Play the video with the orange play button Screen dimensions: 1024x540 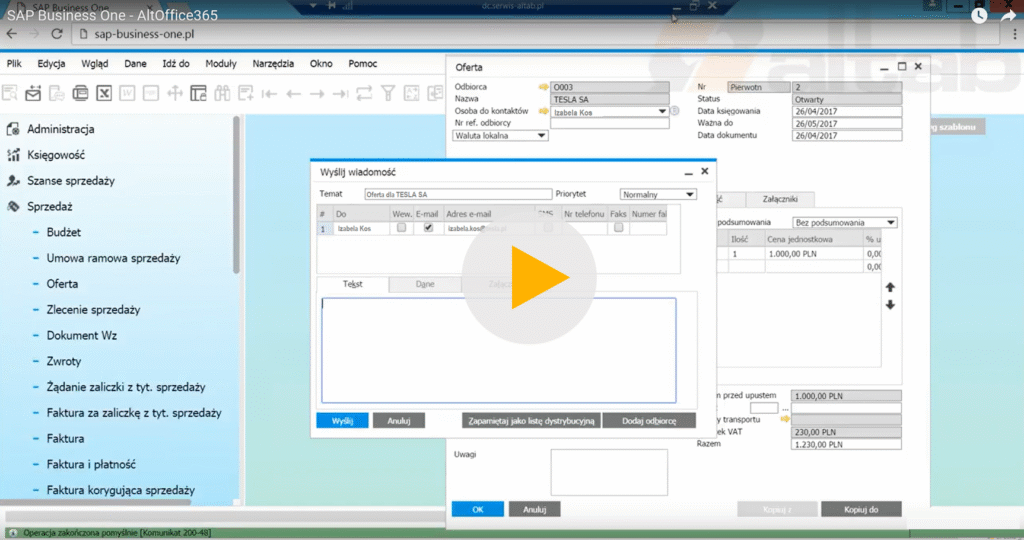[x=529, y=277]
